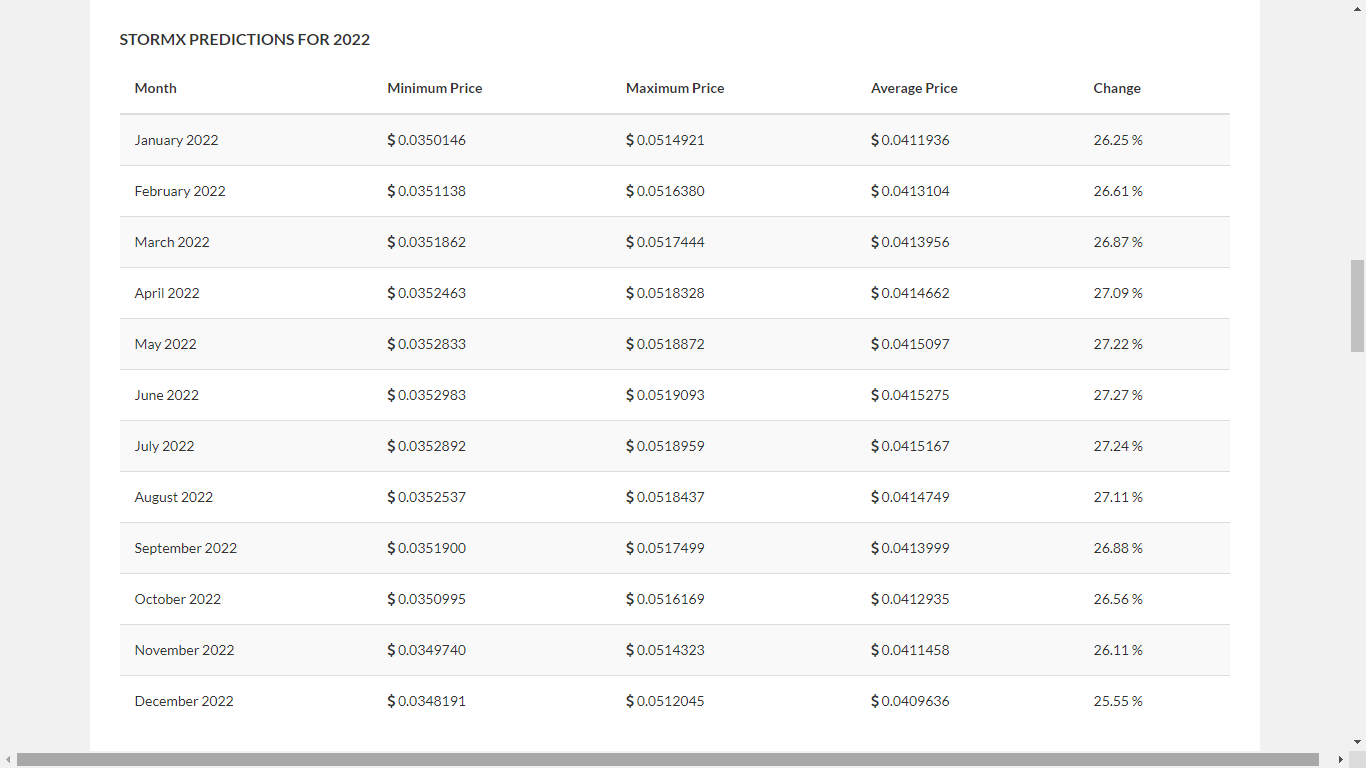Click average price $0.0415097

click(910, 344)
